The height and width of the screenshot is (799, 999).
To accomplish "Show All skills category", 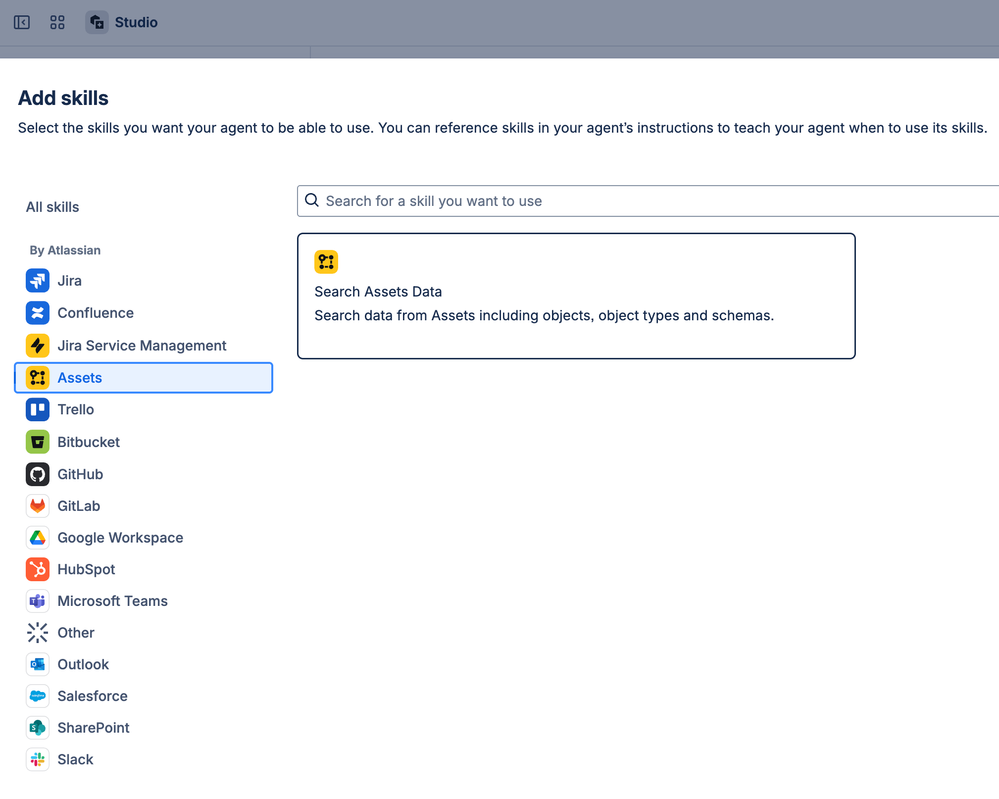I will pyautogui.click(x=52, y=207).
